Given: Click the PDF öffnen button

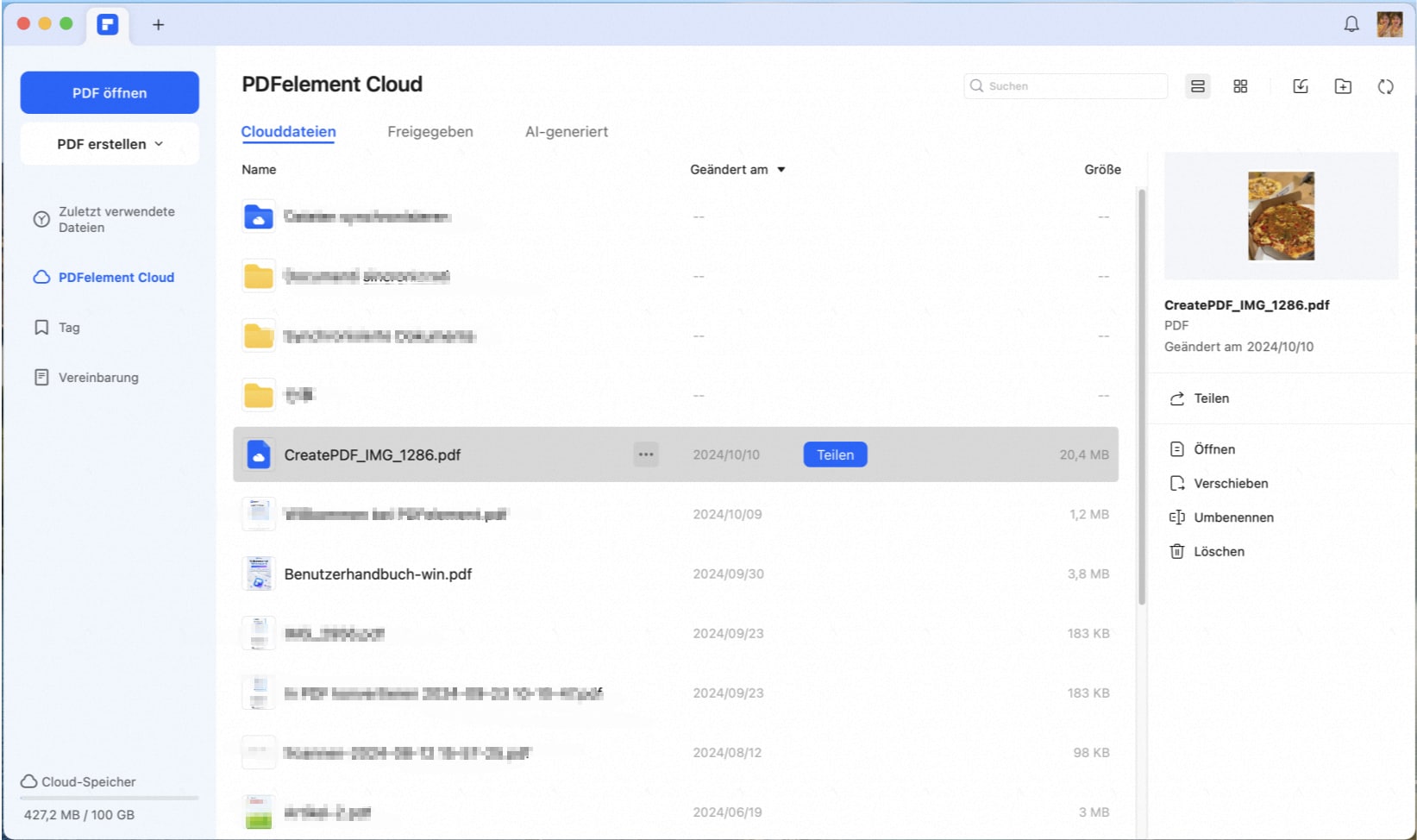Looking at the screenshot, I should point(110,92).
